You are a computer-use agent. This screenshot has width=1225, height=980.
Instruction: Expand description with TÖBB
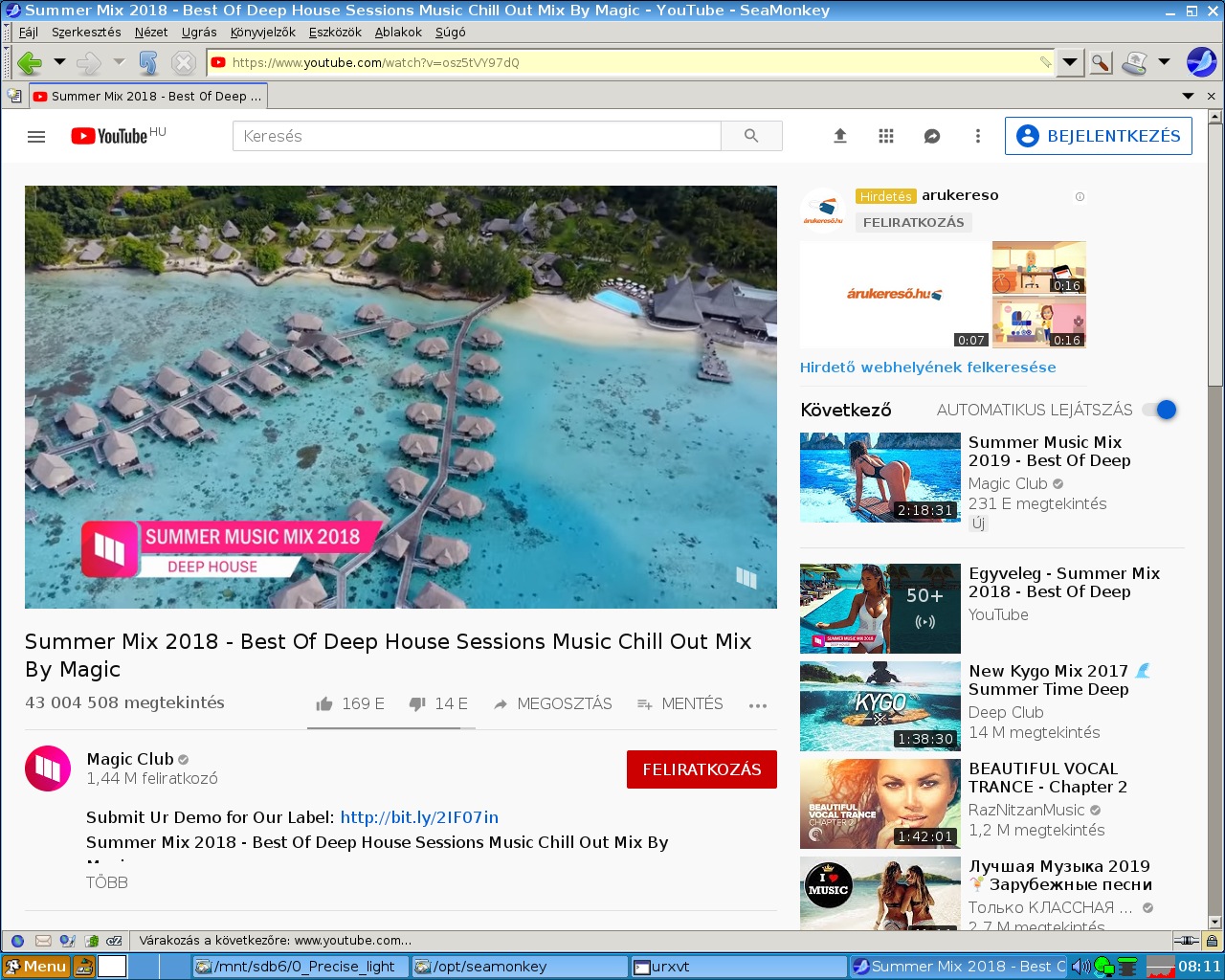pyautogui.click(x=107, y=882)
